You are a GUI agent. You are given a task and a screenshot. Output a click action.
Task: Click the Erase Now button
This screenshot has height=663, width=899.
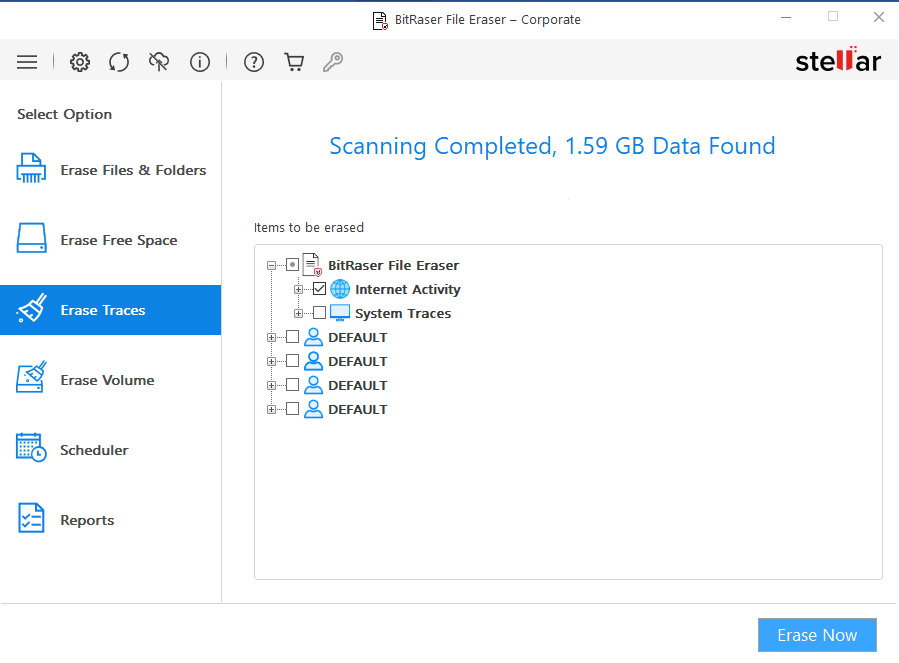tap(817, 635)
